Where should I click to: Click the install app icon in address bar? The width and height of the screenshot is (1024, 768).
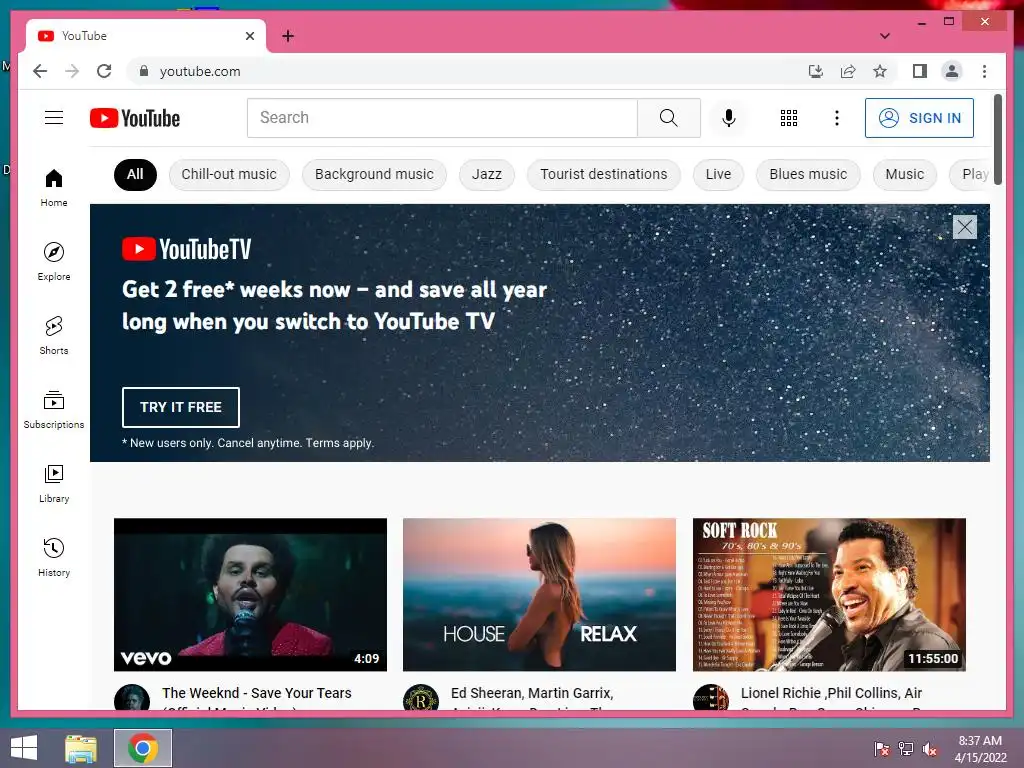click(816, 71)
